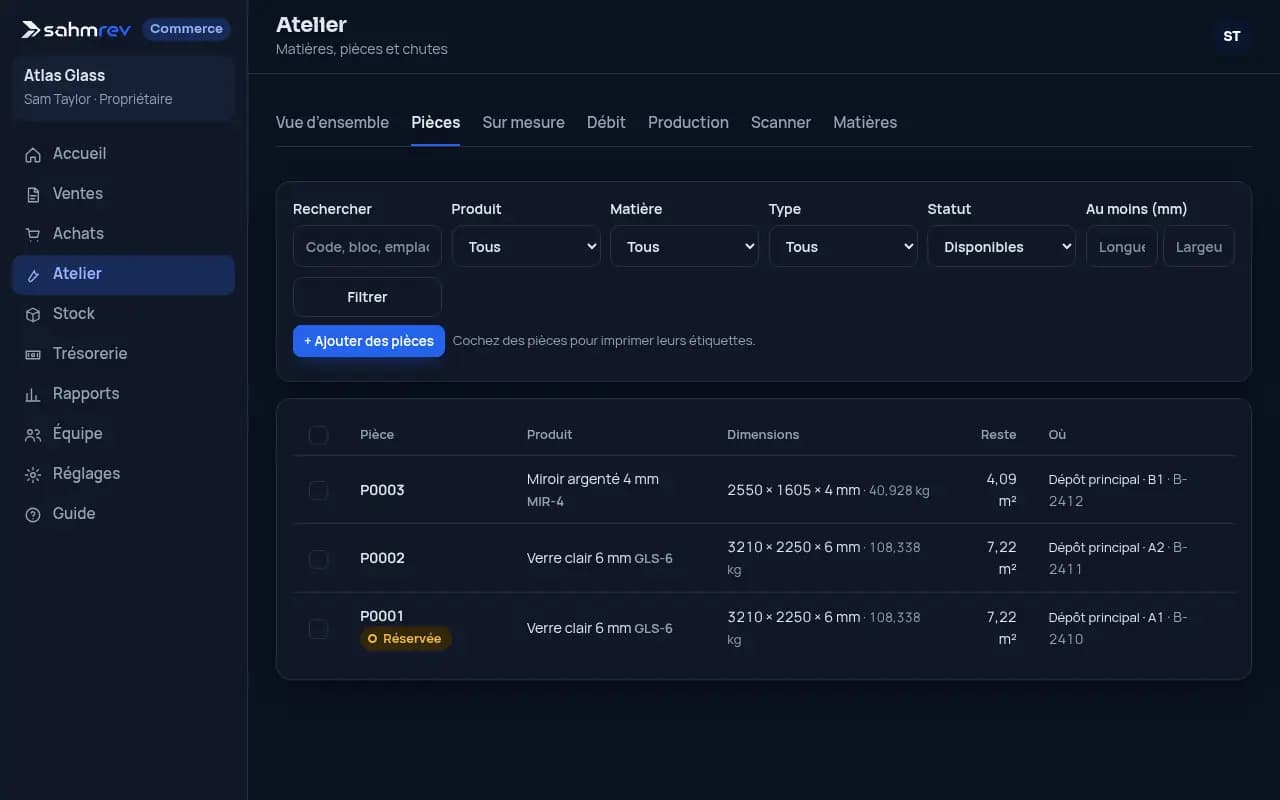The image size is (1280, 800).
Task: Click the Ajouter des pièces button
Action: pyautogui.click(x=369, y=341)
